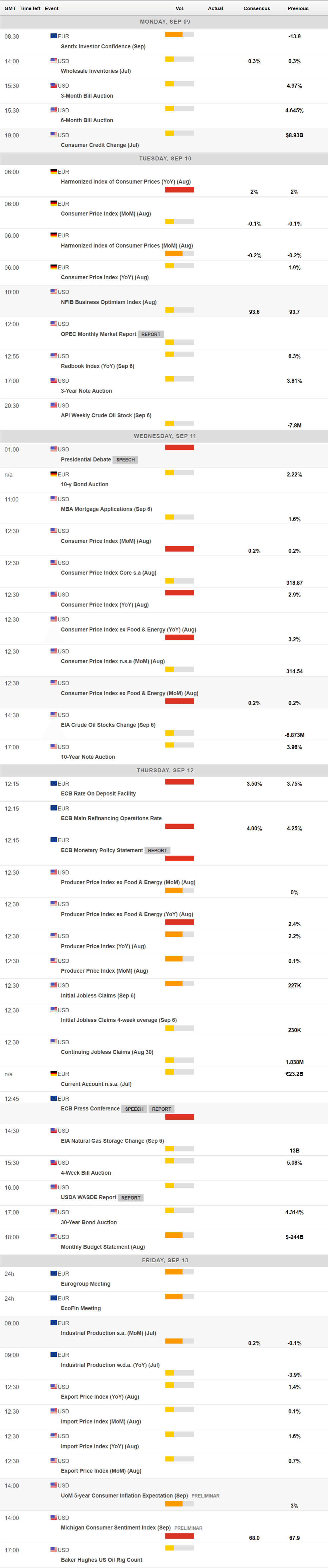Click the Previous column header
Viewport: 328px width, 1568px height.
[297, 9]
